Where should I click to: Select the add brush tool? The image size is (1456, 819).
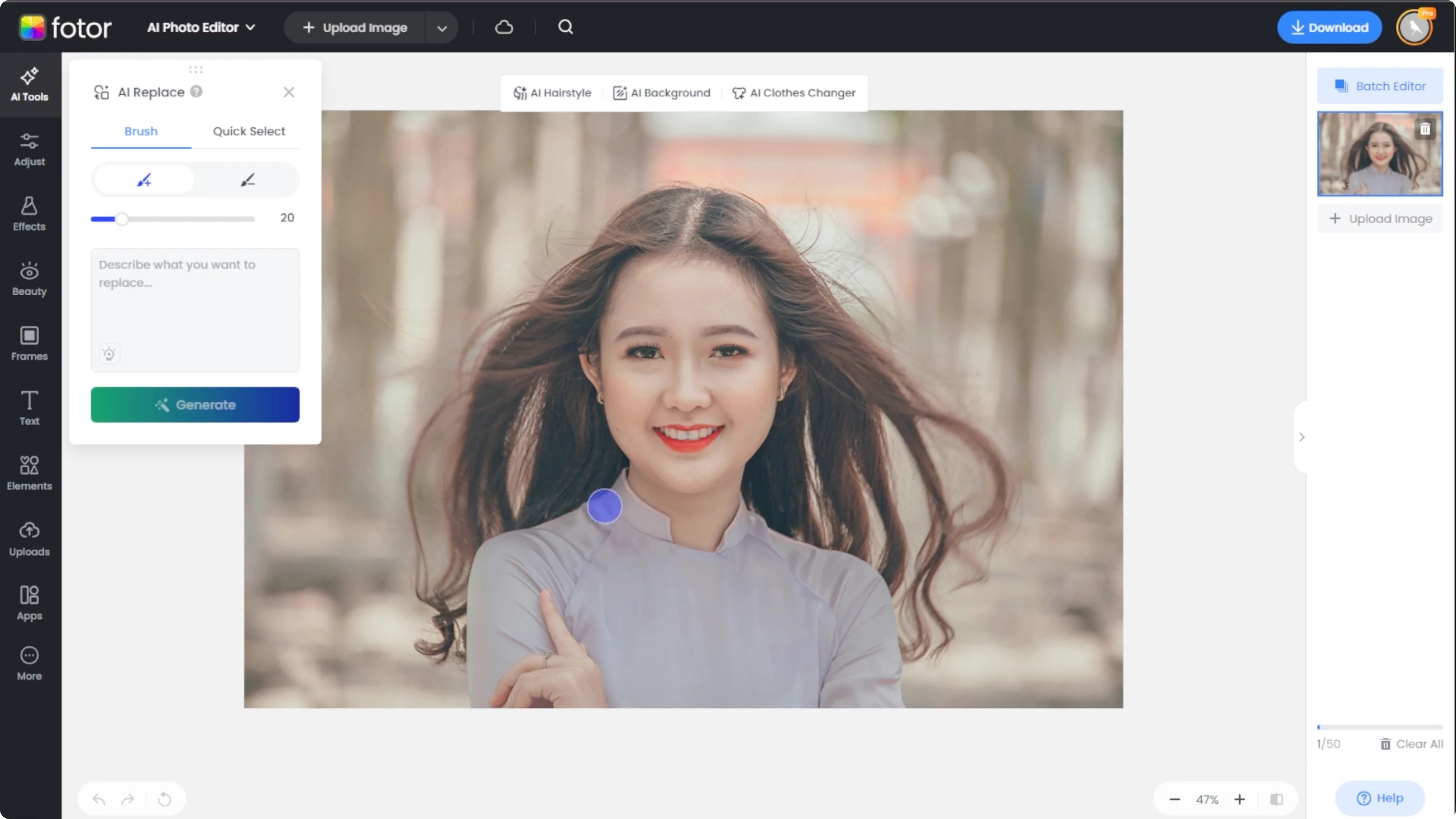(144, 180)
